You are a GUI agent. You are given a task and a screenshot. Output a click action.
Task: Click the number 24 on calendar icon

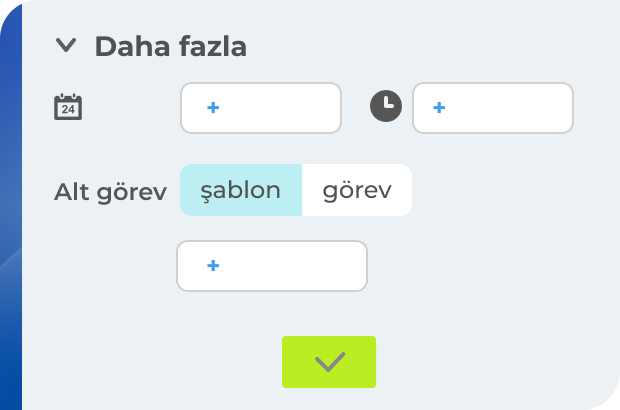(68, 110)
